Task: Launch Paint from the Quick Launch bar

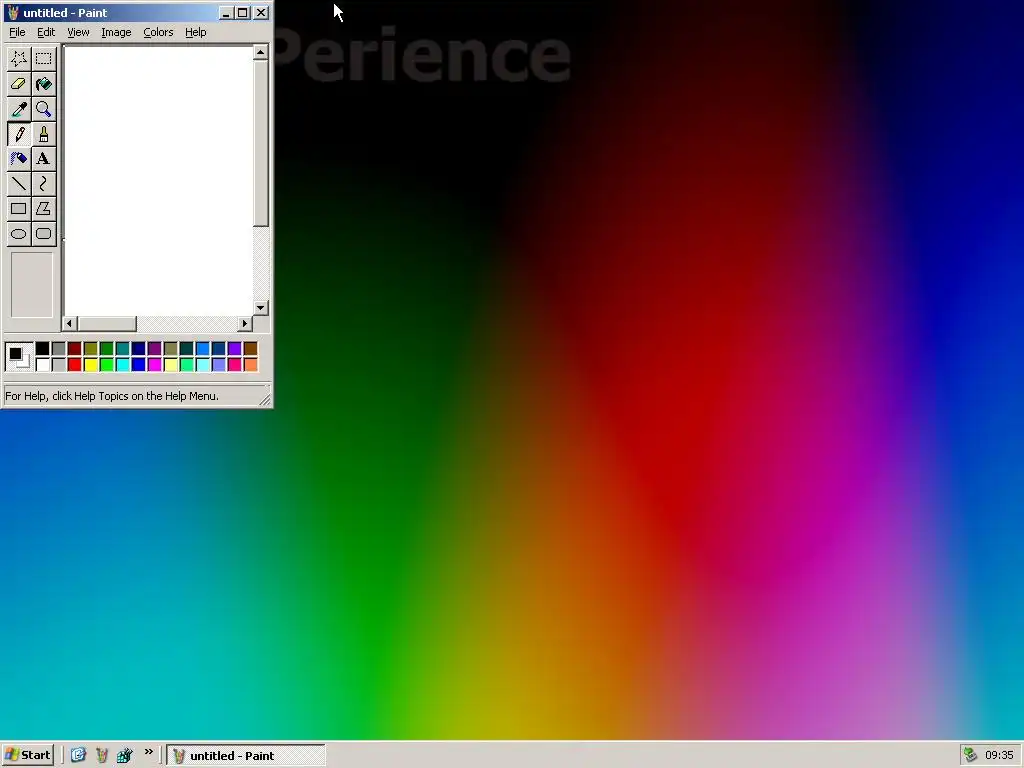Action: click(x=102, y=755)
